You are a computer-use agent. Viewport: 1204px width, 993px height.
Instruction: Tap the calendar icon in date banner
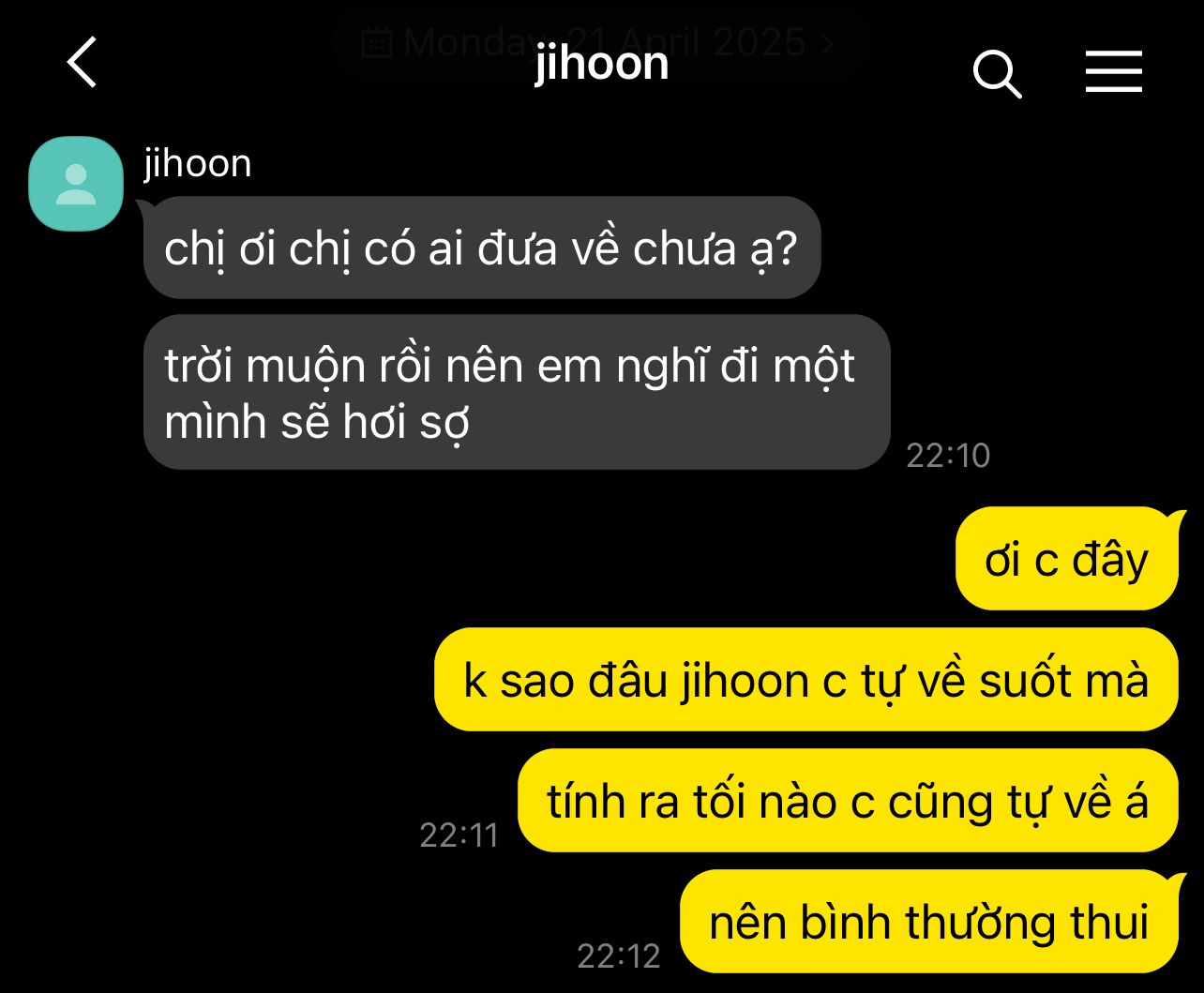(376, 42)
